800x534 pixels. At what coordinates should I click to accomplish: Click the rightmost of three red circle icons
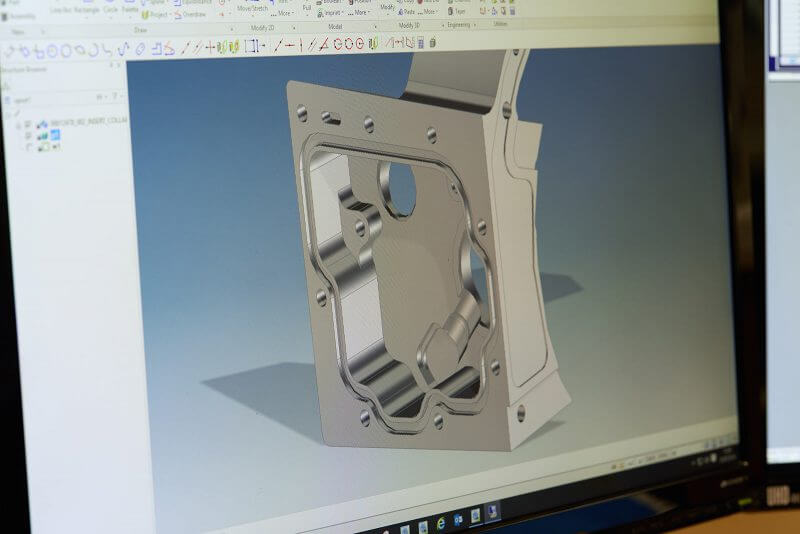[360, 44]
